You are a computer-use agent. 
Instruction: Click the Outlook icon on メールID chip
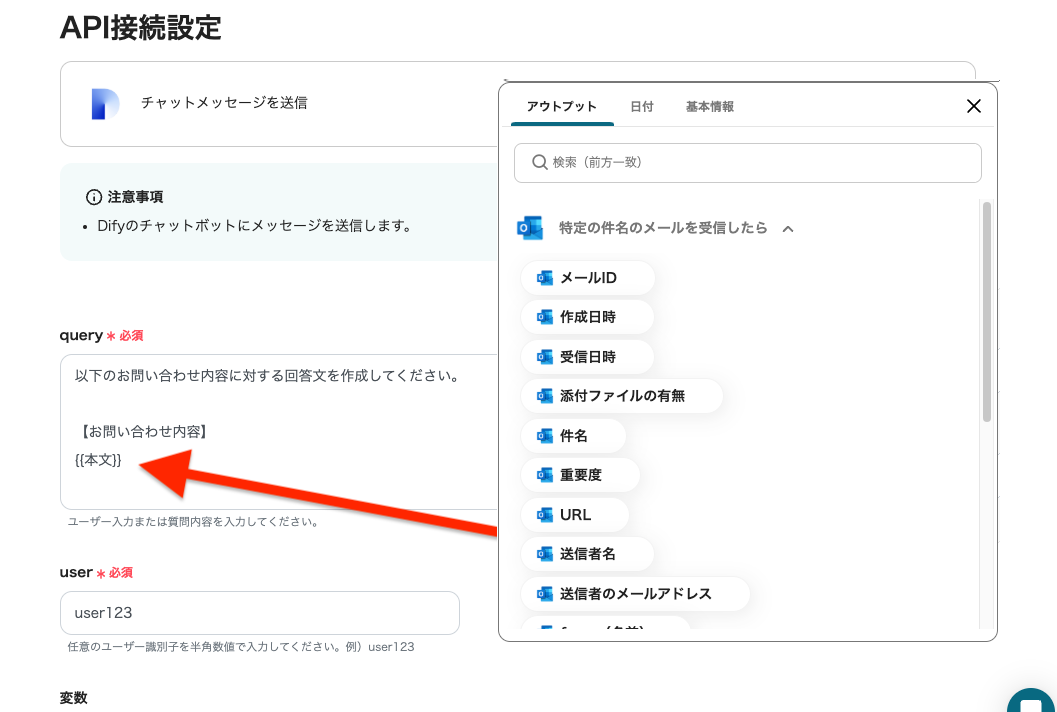pos(545,278)
